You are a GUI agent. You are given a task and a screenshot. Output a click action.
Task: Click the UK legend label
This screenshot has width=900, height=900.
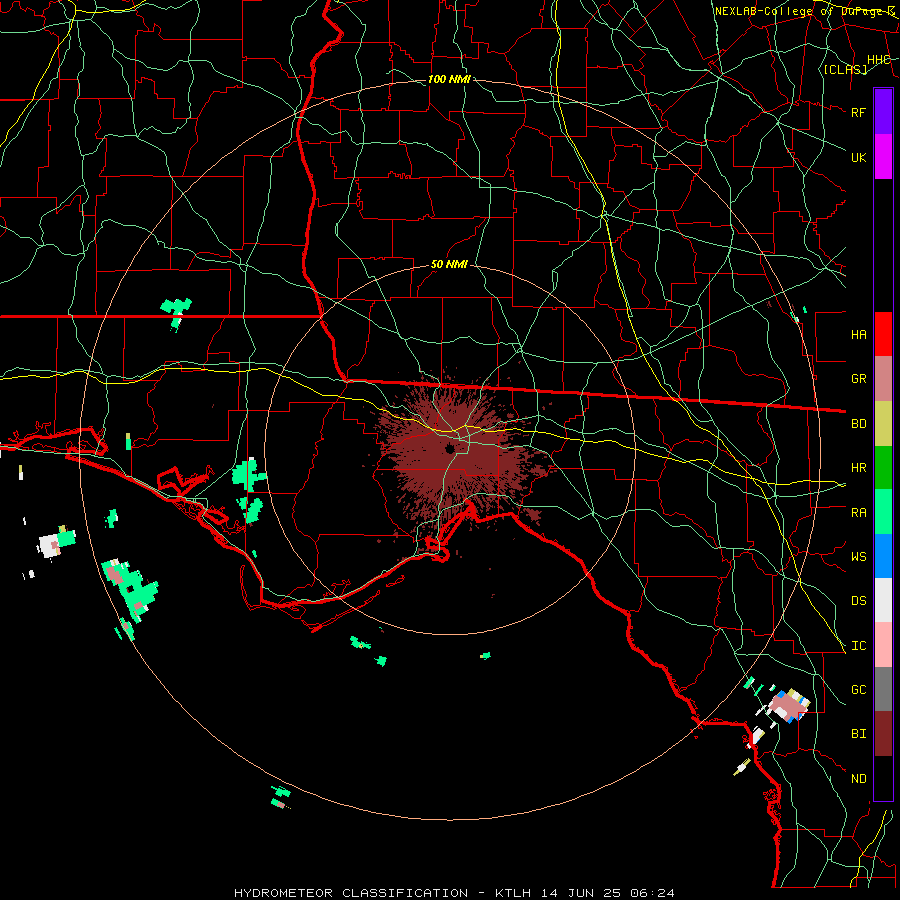tap(859, 157)
